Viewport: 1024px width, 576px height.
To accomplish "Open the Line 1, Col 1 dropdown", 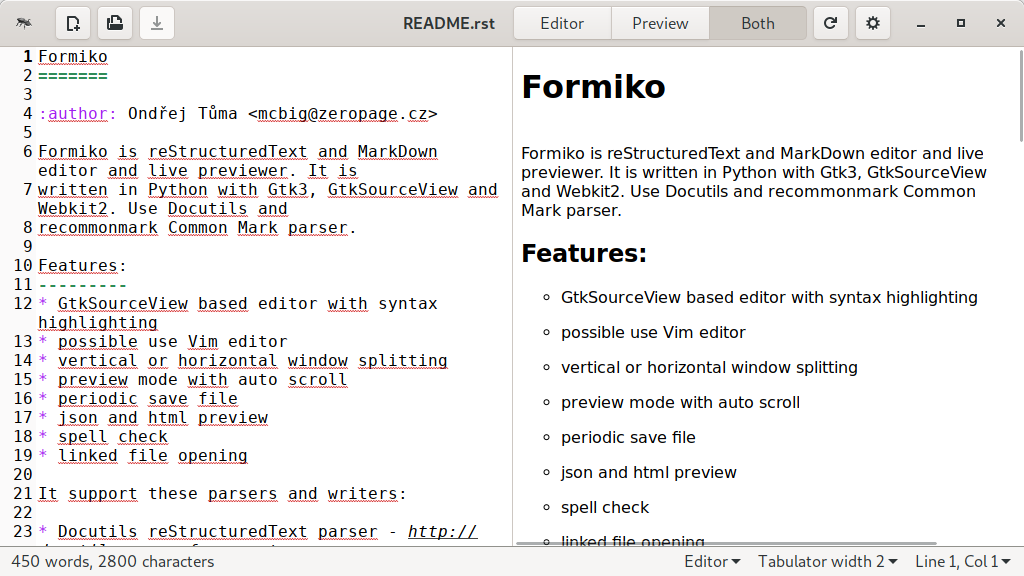I will coord(962,562).
